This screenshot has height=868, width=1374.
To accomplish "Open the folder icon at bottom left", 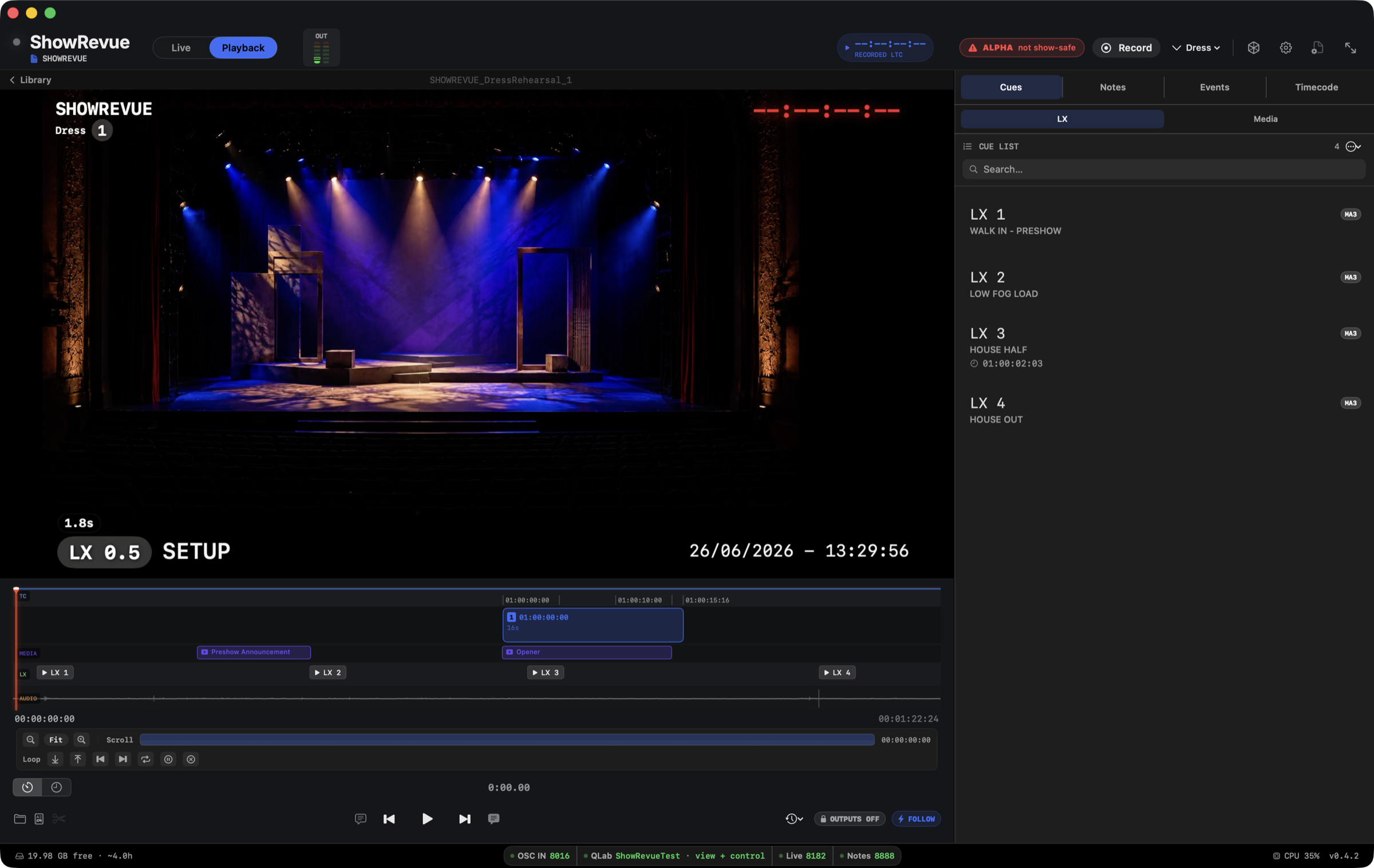I will pos(20,819).
